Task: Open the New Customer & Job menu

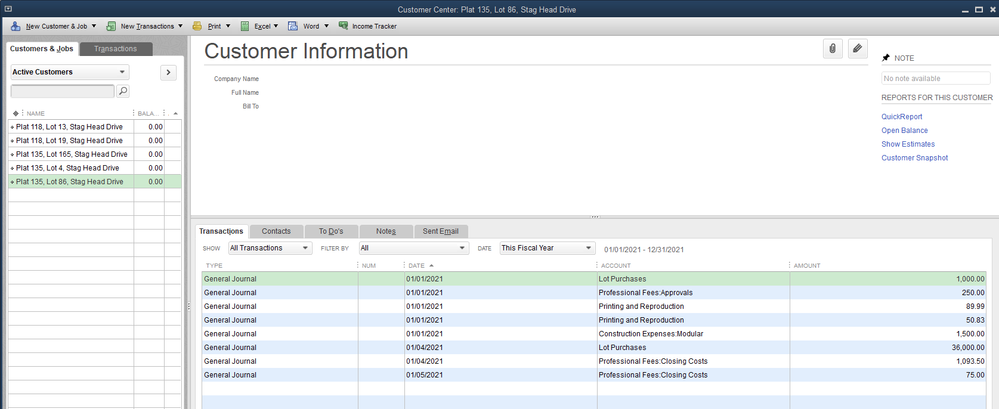Action: pyautogui.click(x=54, y=26)
